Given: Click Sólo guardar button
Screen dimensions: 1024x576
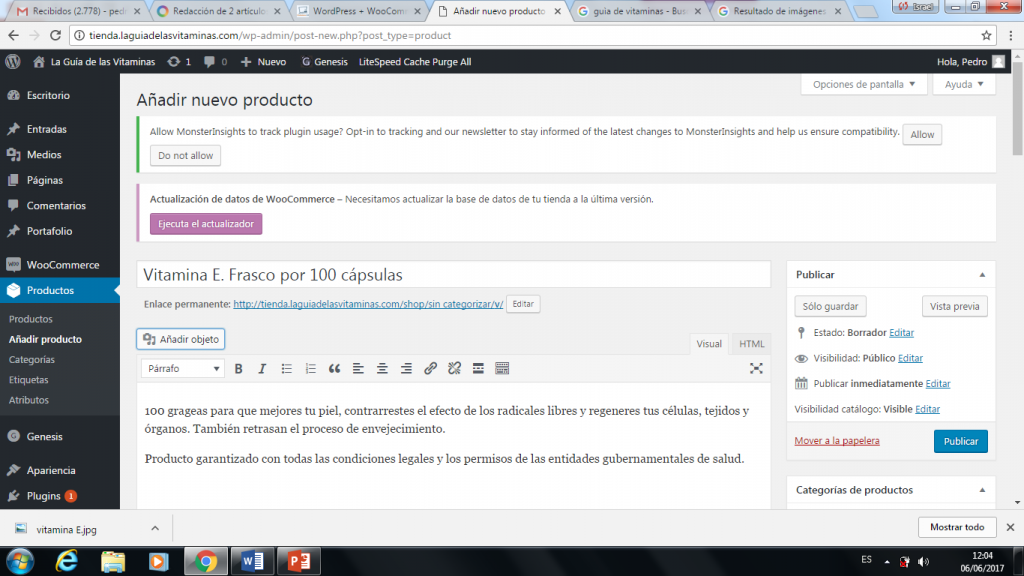Looking at the screenshot, I should click(x=830, y=306).
